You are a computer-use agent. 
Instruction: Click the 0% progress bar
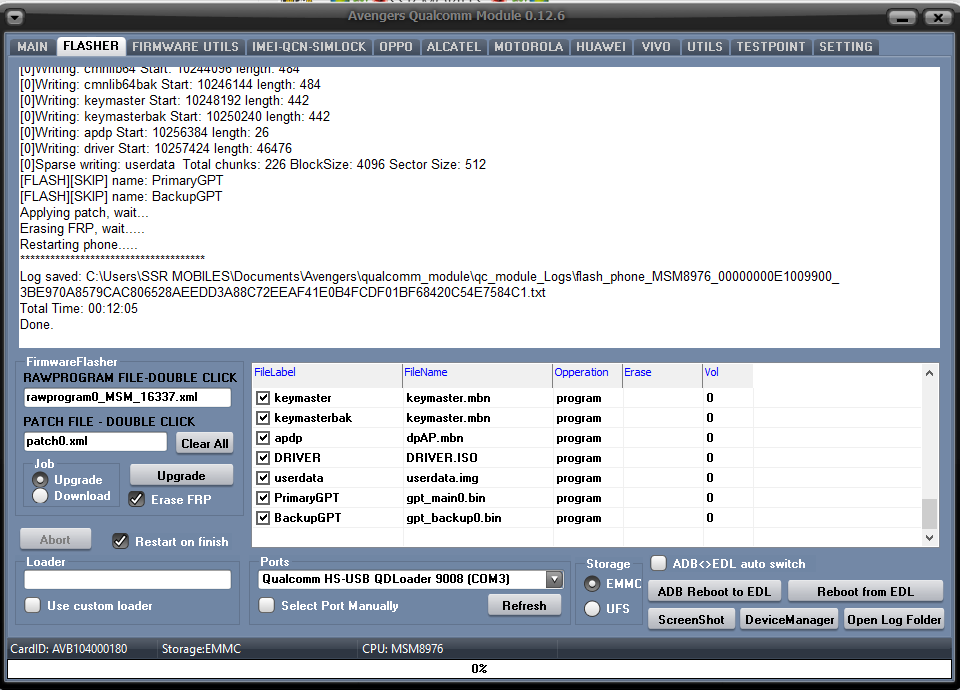pos(479,669)
